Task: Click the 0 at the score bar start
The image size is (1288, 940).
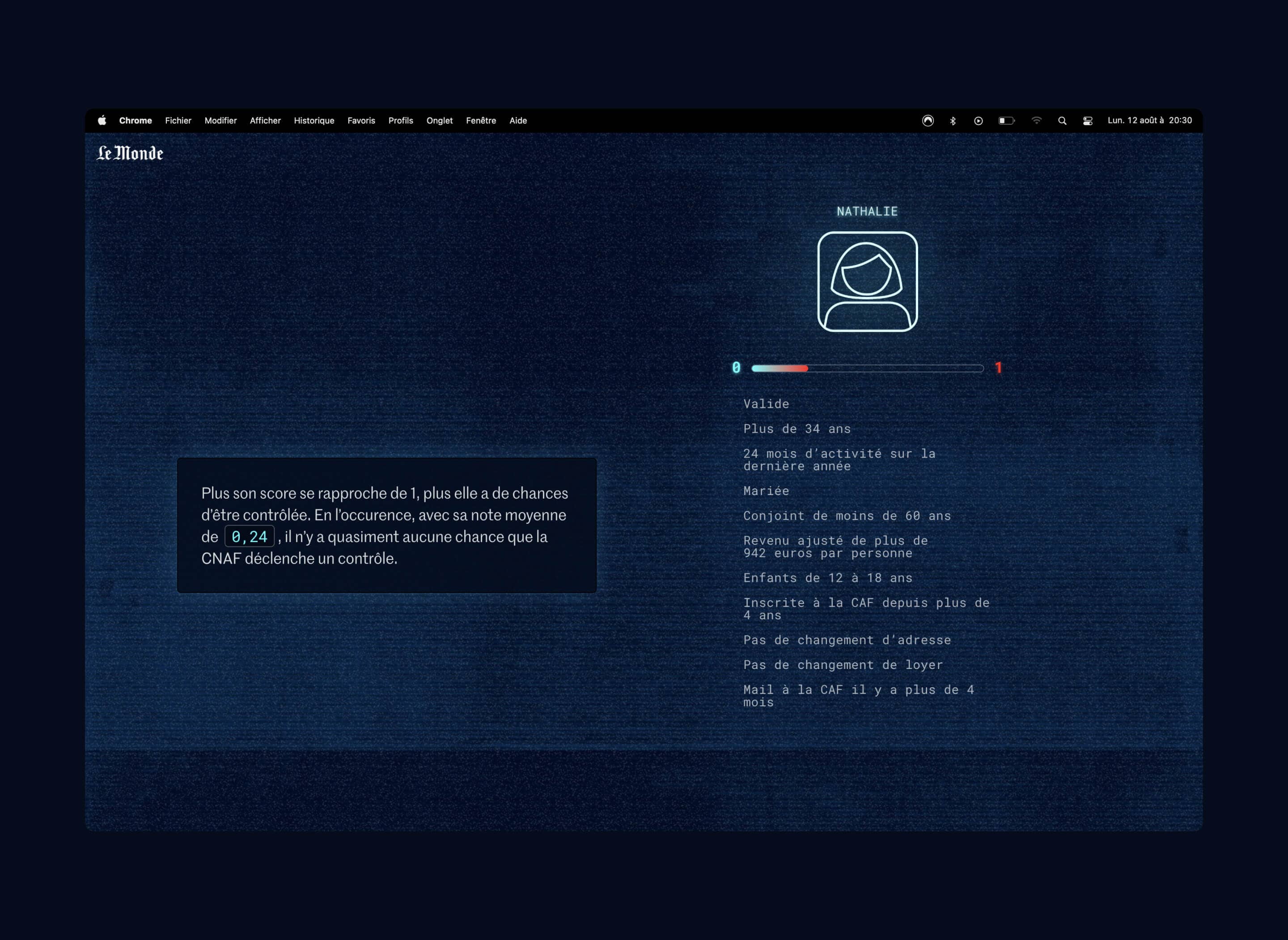Action: pyautogui.click(x=736, y=368)
